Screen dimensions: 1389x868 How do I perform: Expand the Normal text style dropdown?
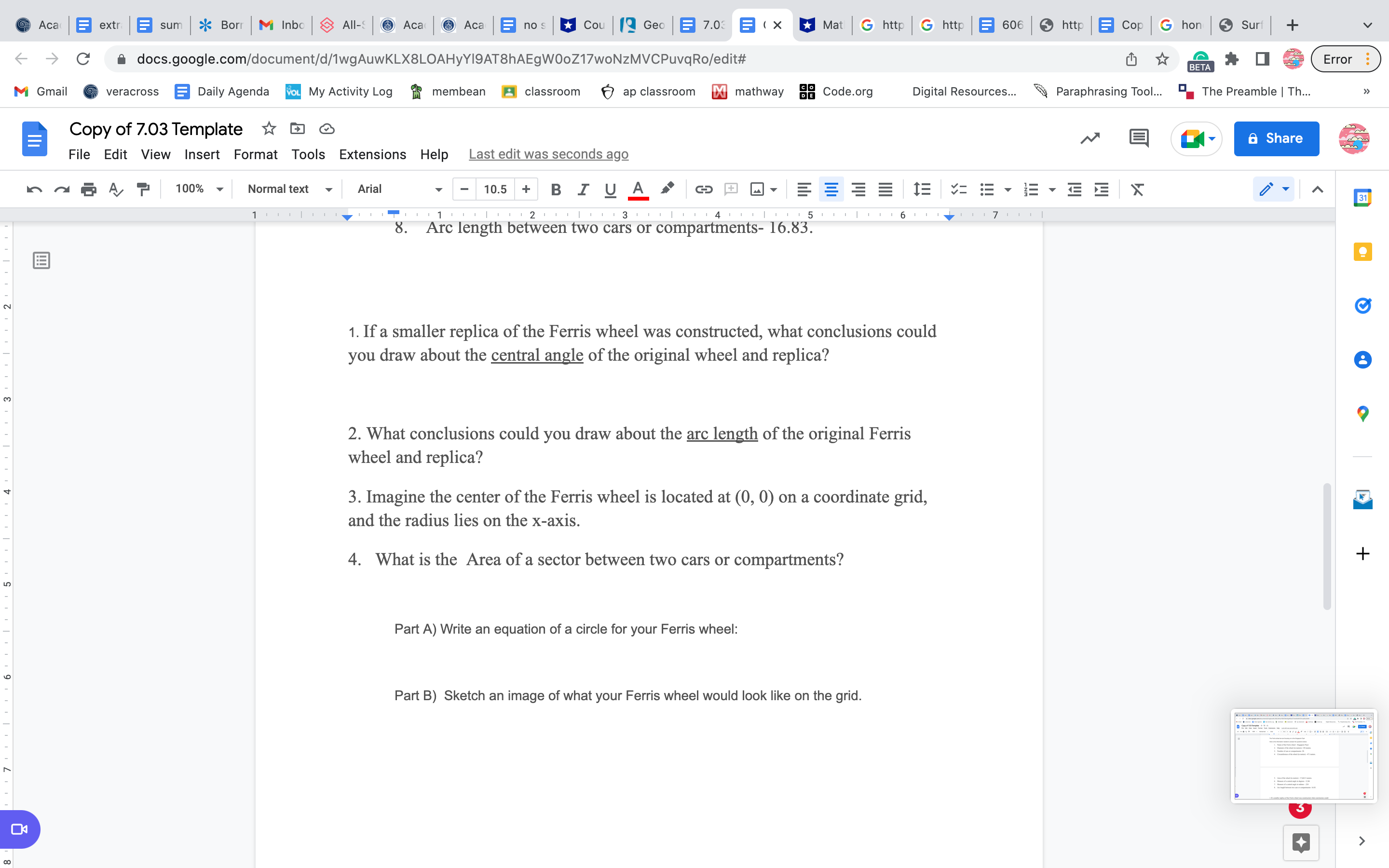pyautogui.click(x=289, y=189)
